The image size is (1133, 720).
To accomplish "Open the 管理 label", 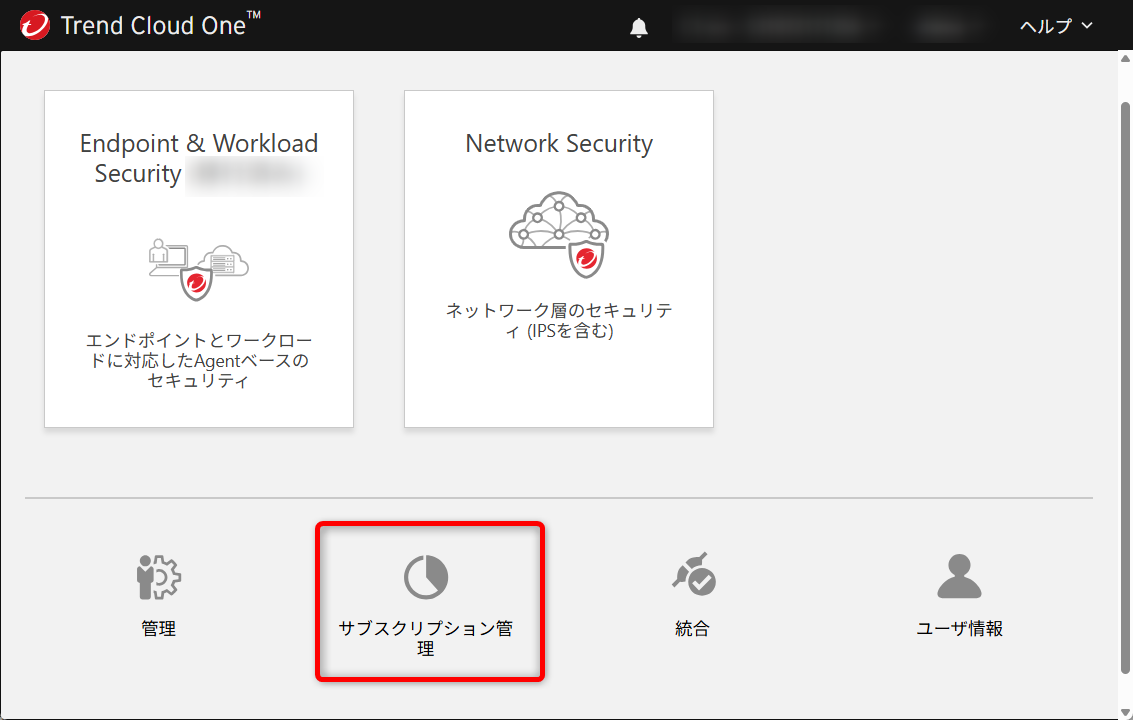I will click(158, 628).
